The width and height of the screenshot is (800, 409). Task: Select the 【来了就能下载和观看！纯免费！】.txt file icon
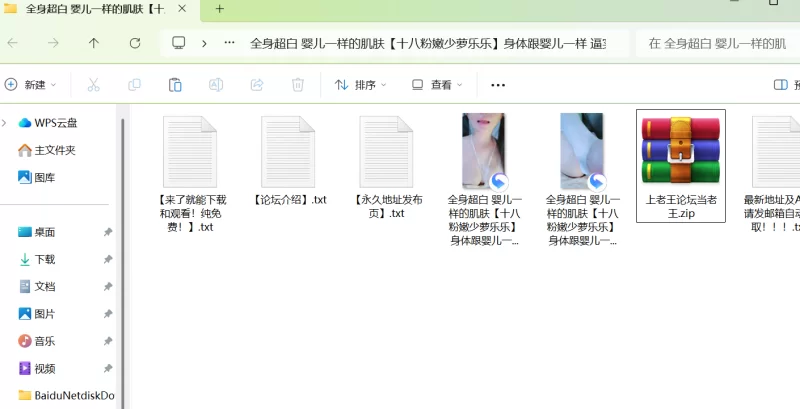[190, 151]
